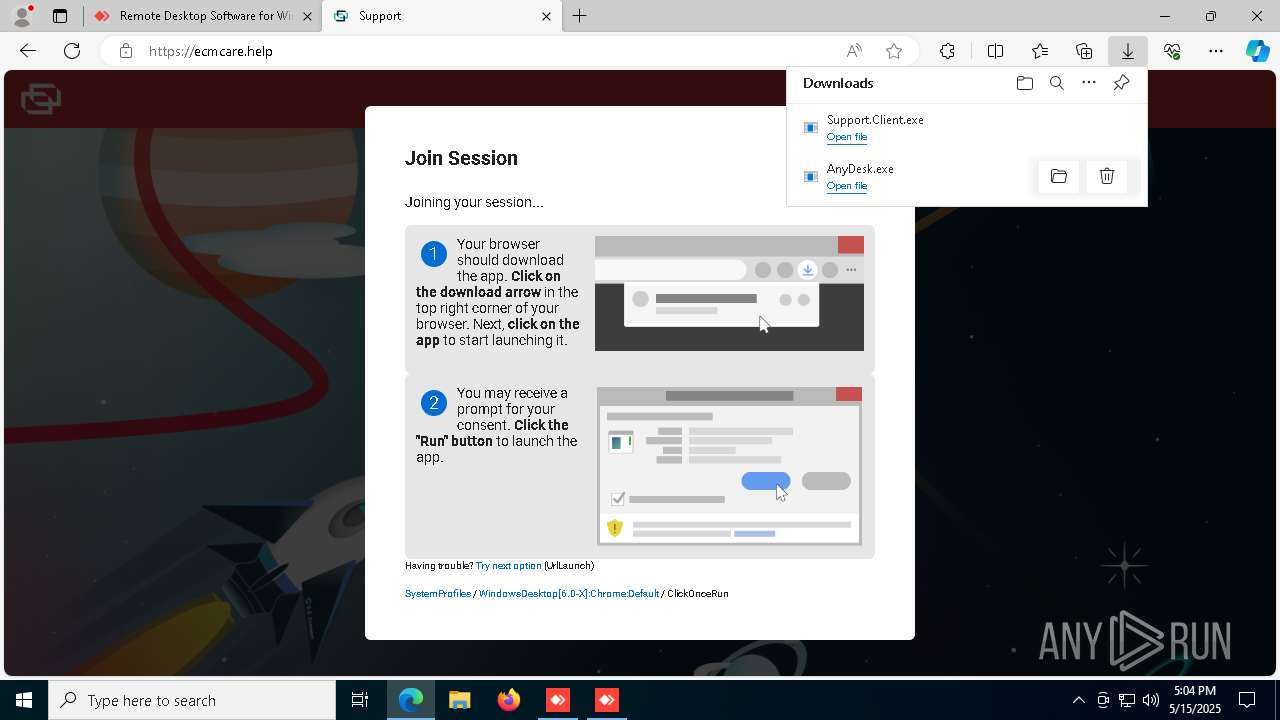Toggle the Downloads toolbar button
The height and width of the screenshot is (720, 1280).
pyautogui.click(x=1128, y=51)
